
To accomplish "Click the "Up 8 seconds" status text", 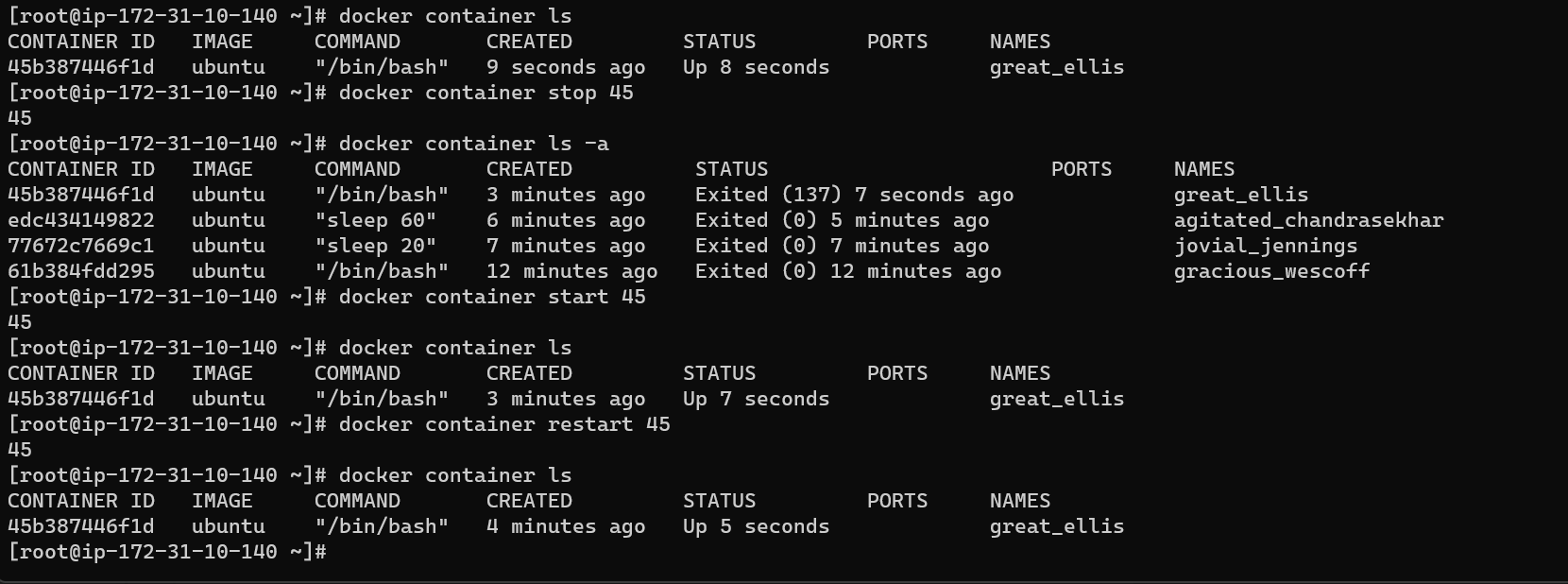I will point(757,67).
